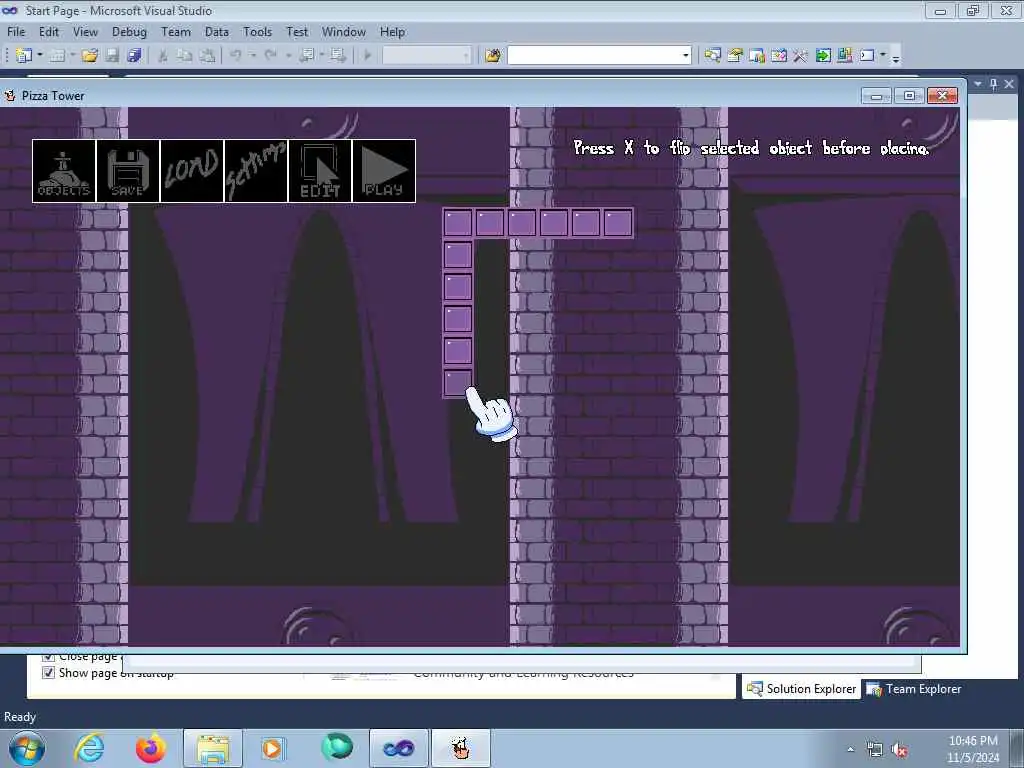Select the EDIT cursor tool in the editor
The image size is (1024, 768).
coord(320,171)
